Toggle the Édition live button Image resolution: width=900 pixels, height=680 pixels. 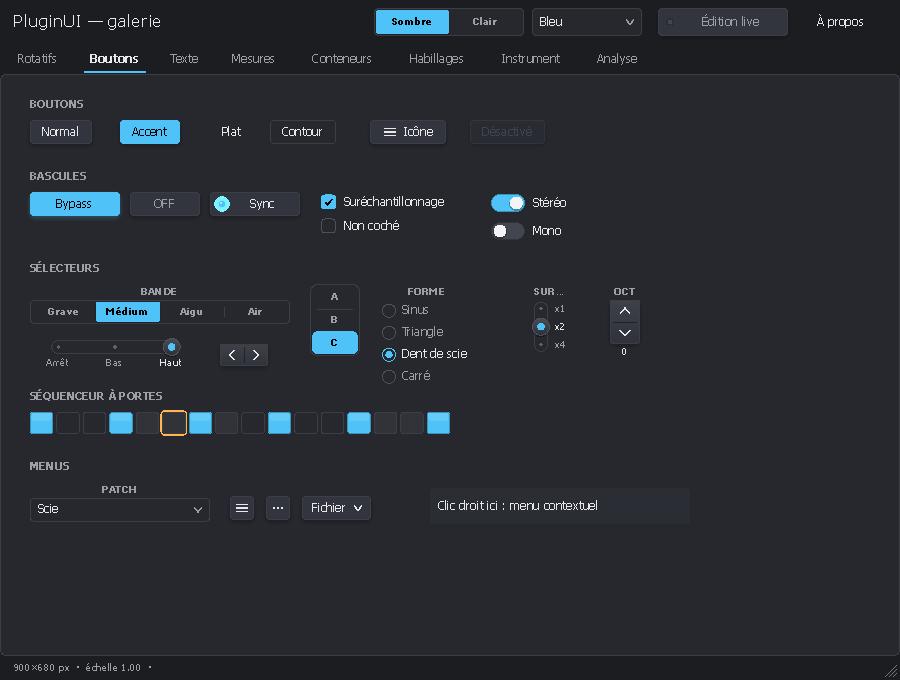click(723, 22)
